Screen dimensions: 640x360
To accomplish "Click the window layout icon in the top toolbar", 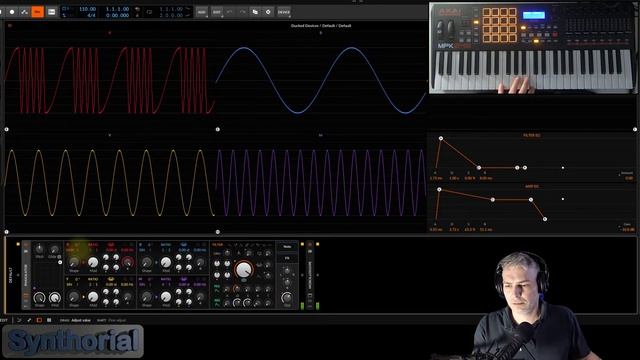I will 255,12.
